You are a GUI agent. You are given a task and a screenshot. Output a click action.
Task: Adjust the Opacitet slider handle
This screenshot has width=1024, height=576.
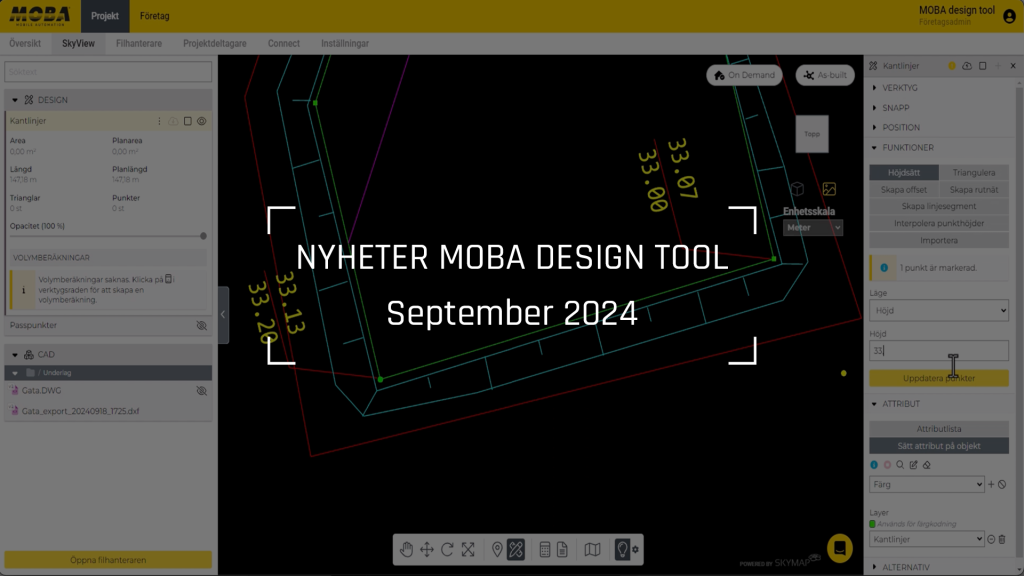(203, 236)
